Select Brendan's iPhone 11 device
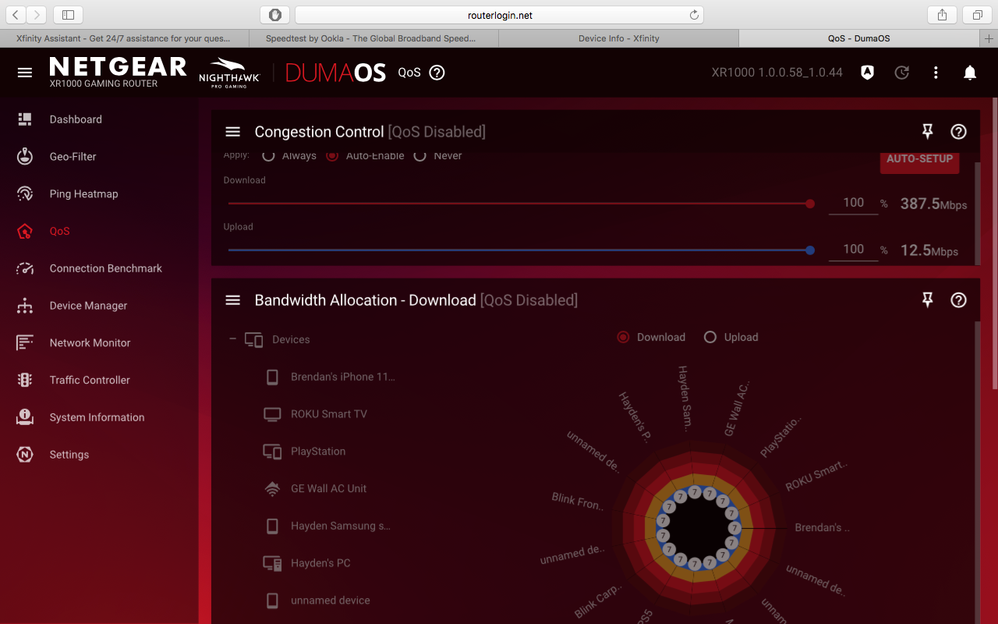 point(342,377)
